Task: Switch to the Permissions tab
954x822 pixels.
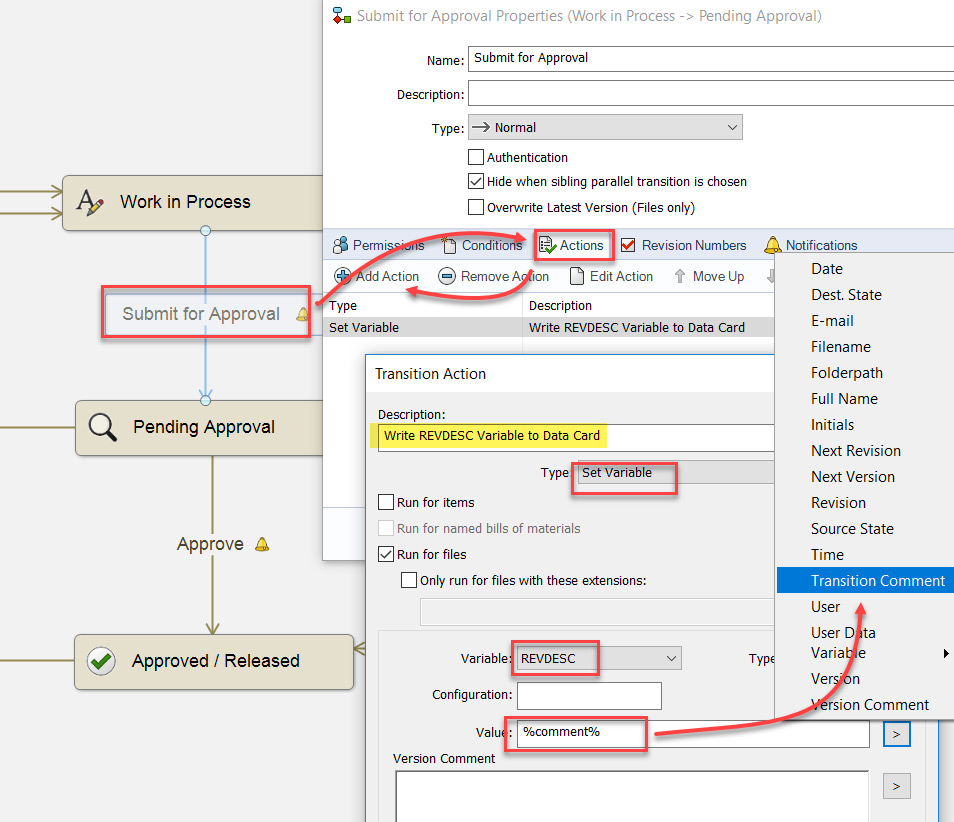Action: pyautogui.click(x=378, y=245)
